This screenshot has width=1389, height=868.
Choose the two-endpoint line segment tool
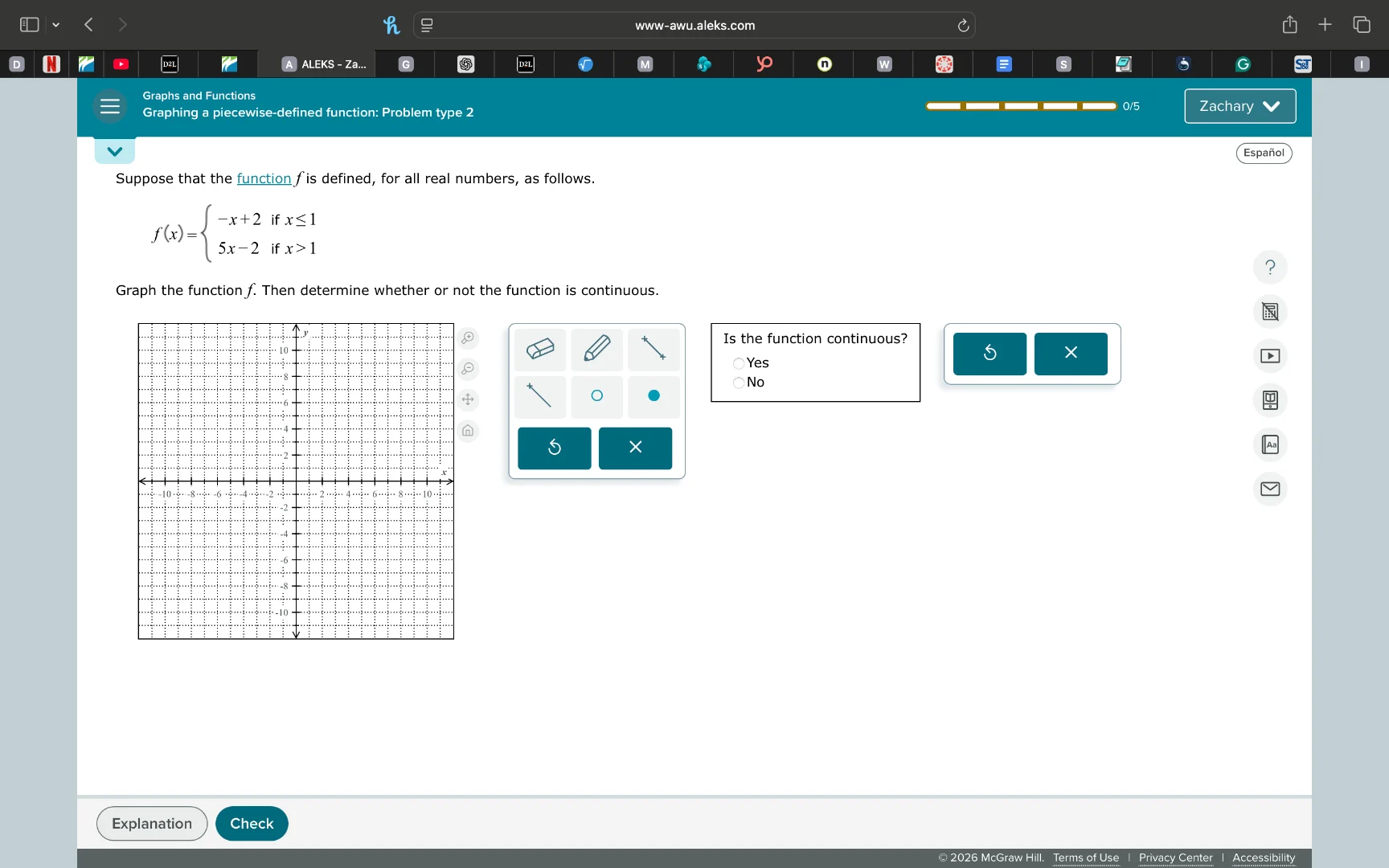(653, 350)
